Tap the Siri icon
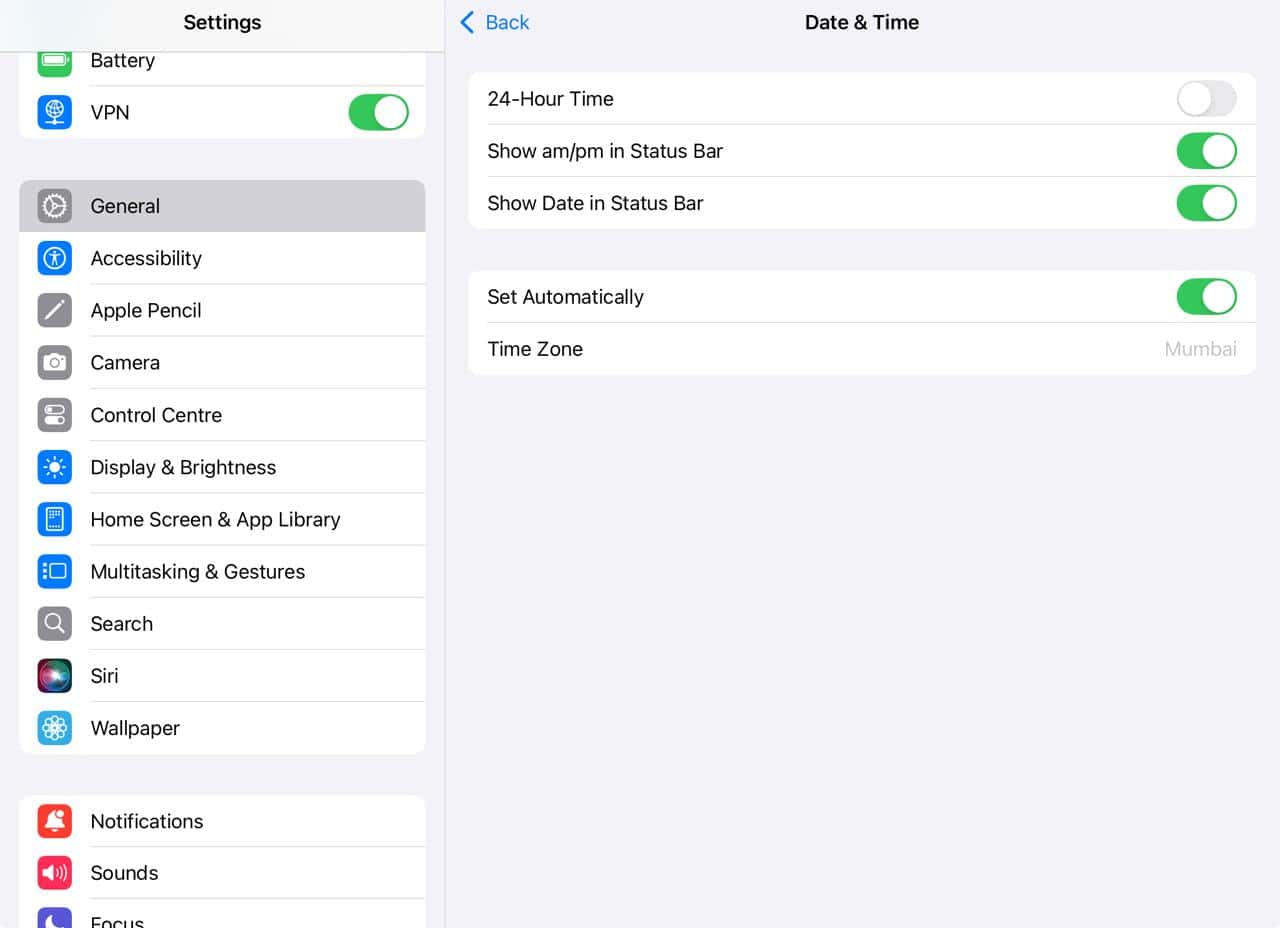The image size is (1280, 928). 55,676
